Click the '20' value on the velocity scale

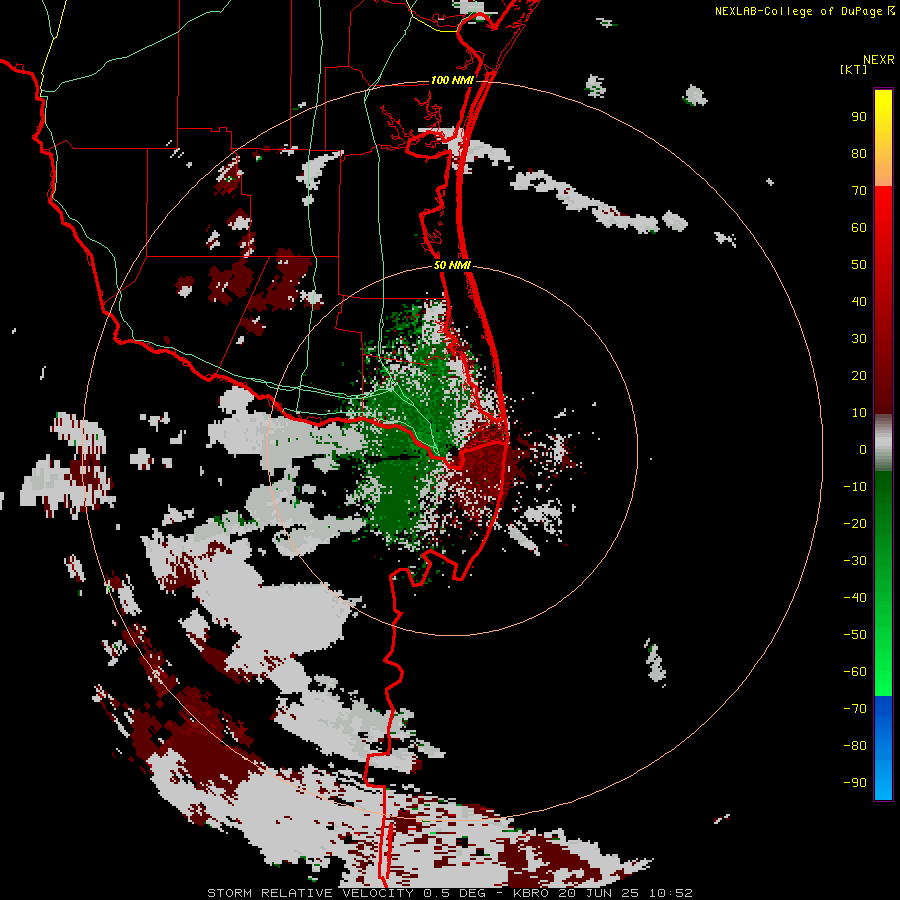coord(859,375)
